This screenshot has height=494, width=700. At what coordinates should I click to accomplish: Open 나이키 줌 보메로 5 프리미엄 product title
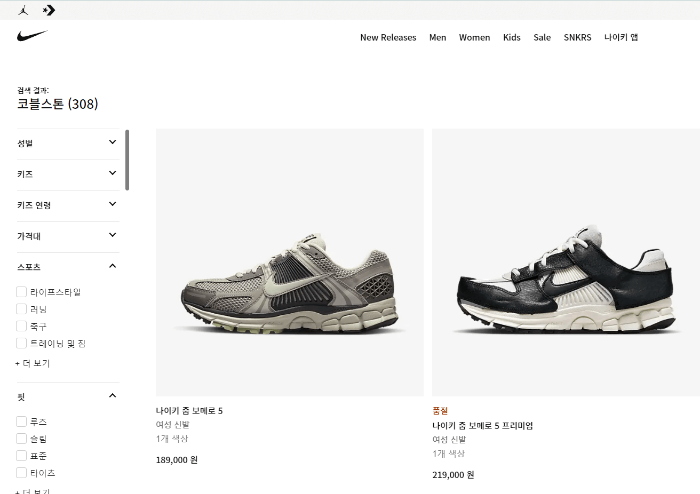(483, 426)
